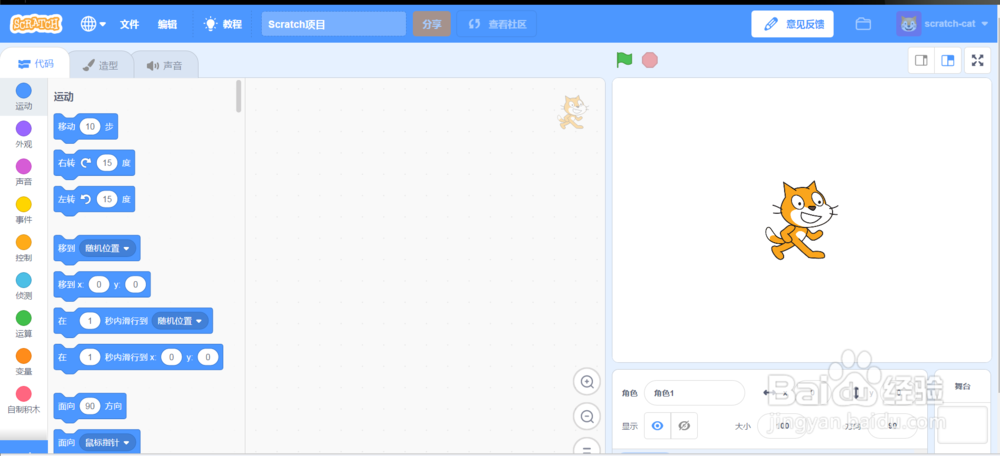Open 鼠标指针 dropdown in 面向 block
The width and height of the screenshot is (1000, 456).
click(107, 442)
